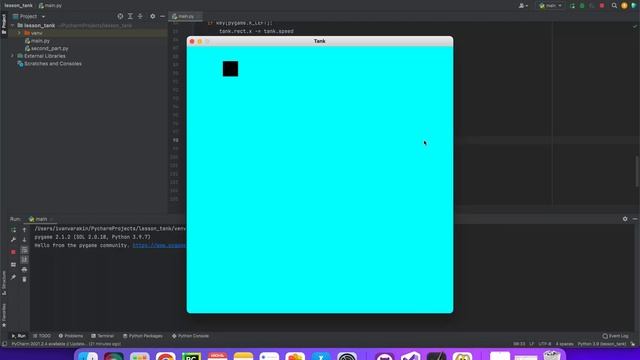Open Project panel gear options
Image resolution: width=640 pixels, height=360 pixels.
click(x=152, y=16)
